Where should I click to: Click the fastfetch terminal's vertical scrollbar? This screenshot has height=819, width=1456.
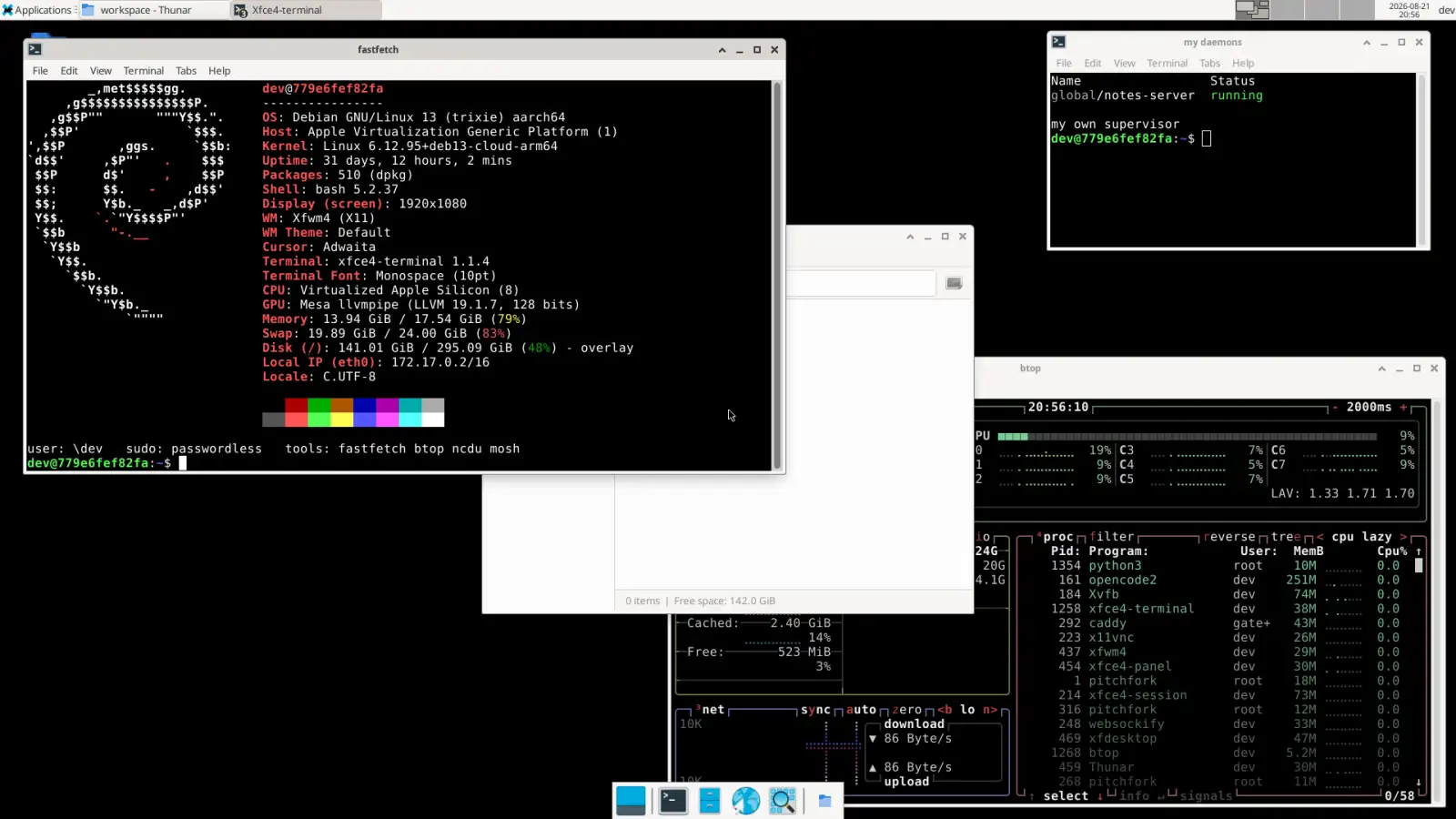pos(777,275)
